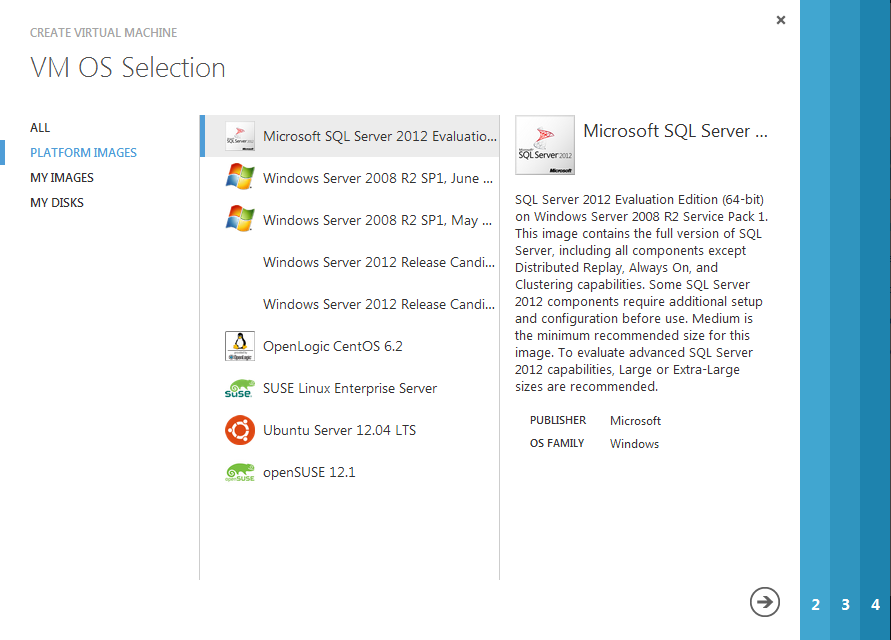891x640 pixels.
Task: Go to next step with arrow button
Action: pos(764,602)
